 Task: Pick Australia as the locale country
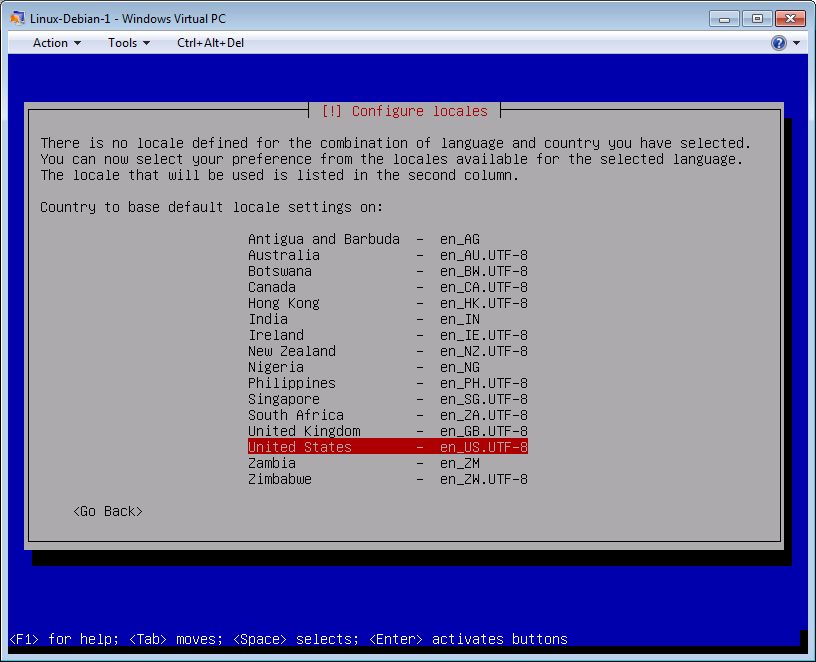(x=387, y=255)
